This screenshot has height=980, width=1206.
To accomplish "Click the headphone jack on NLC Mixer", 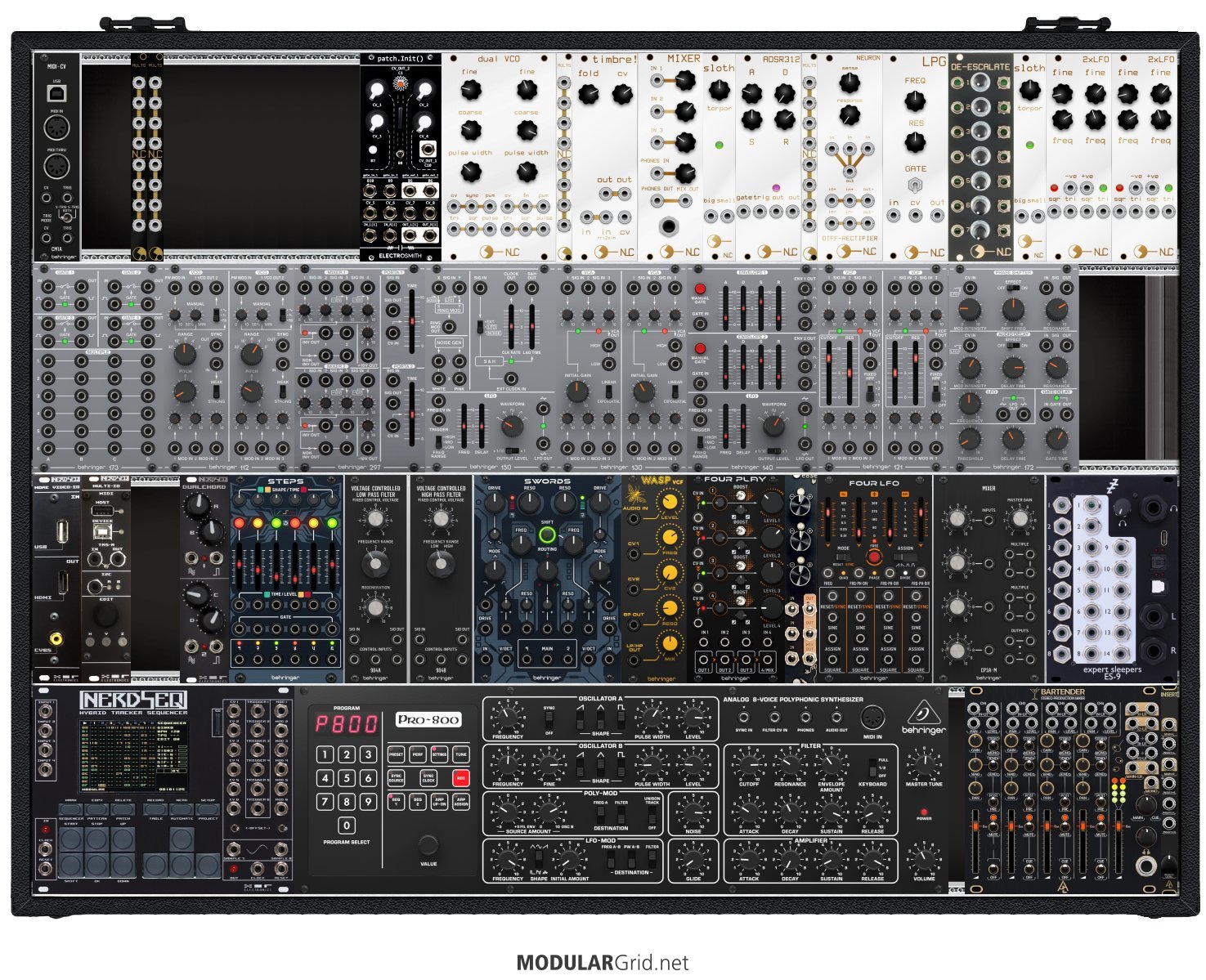I will coord(670,226).
